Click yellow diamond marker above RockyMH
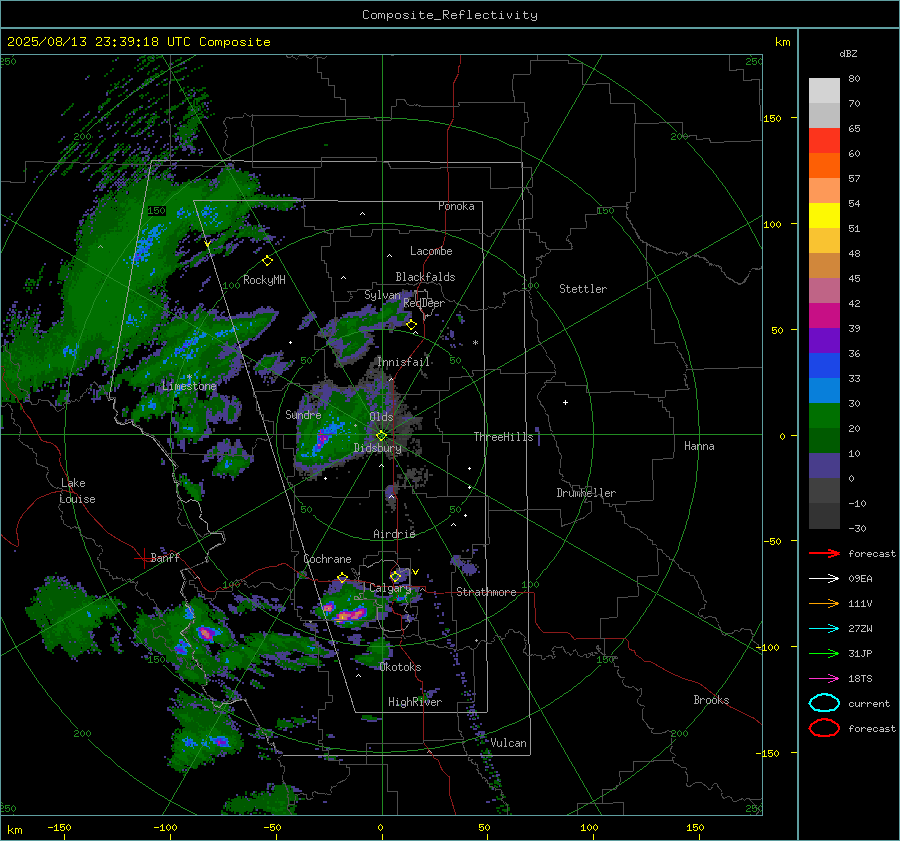 tap(267, 261)
